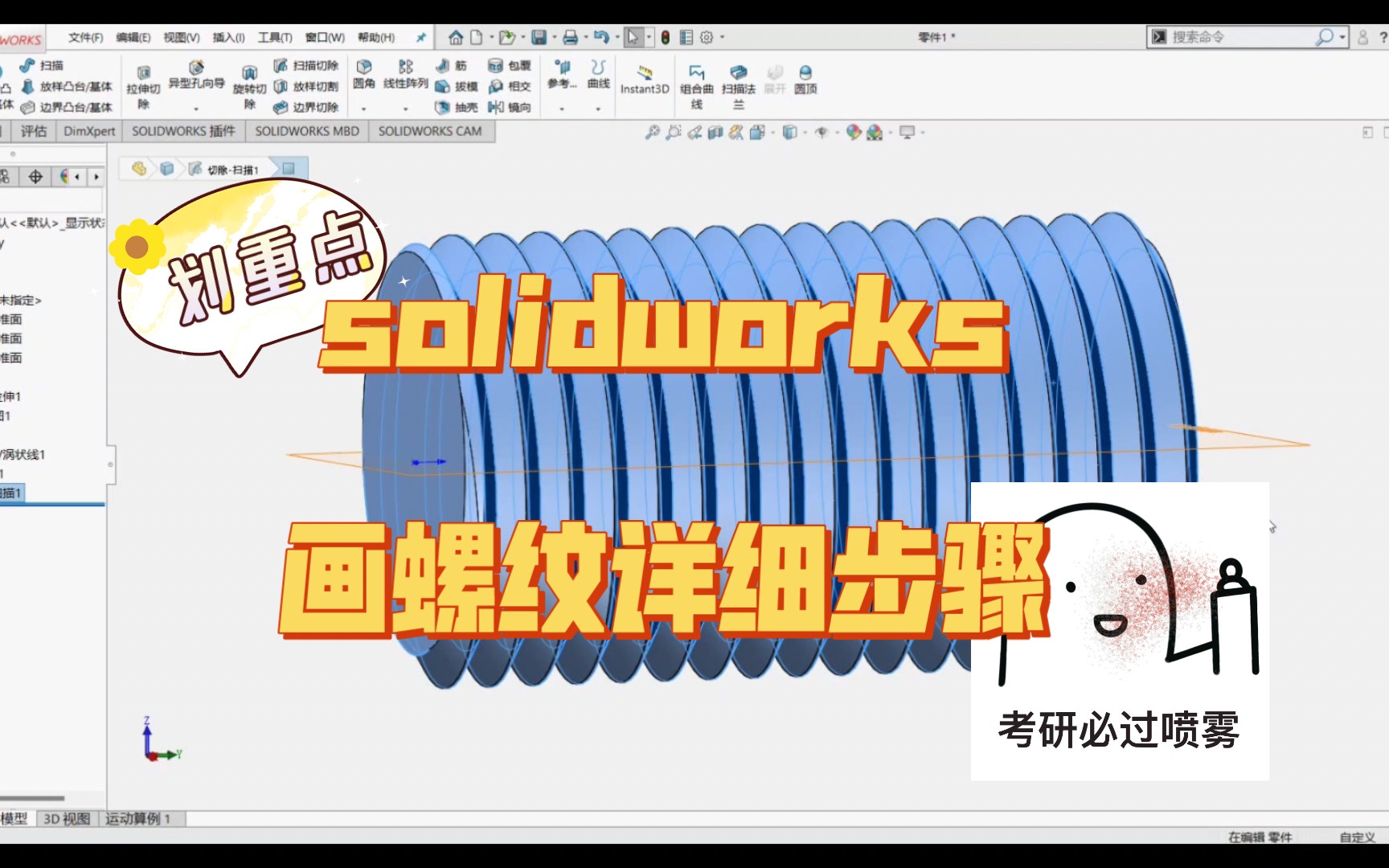The height and width of the screenshot is (868, 1389).
Task: Expand the Options gear dropdown arrow
Action: pos(722,37)
